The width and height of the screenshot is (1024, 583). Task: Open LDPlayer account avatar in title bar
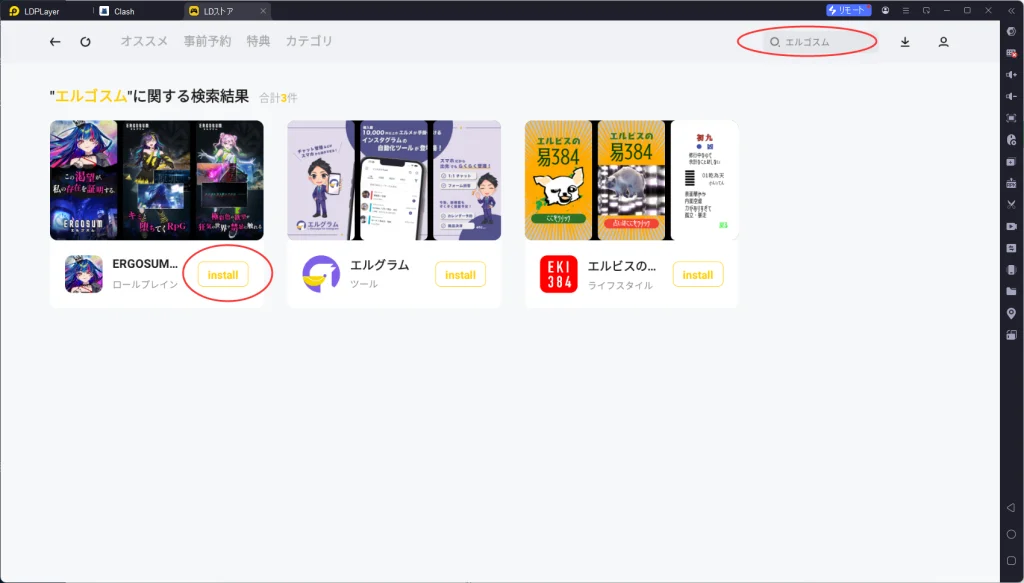[886, 10]
